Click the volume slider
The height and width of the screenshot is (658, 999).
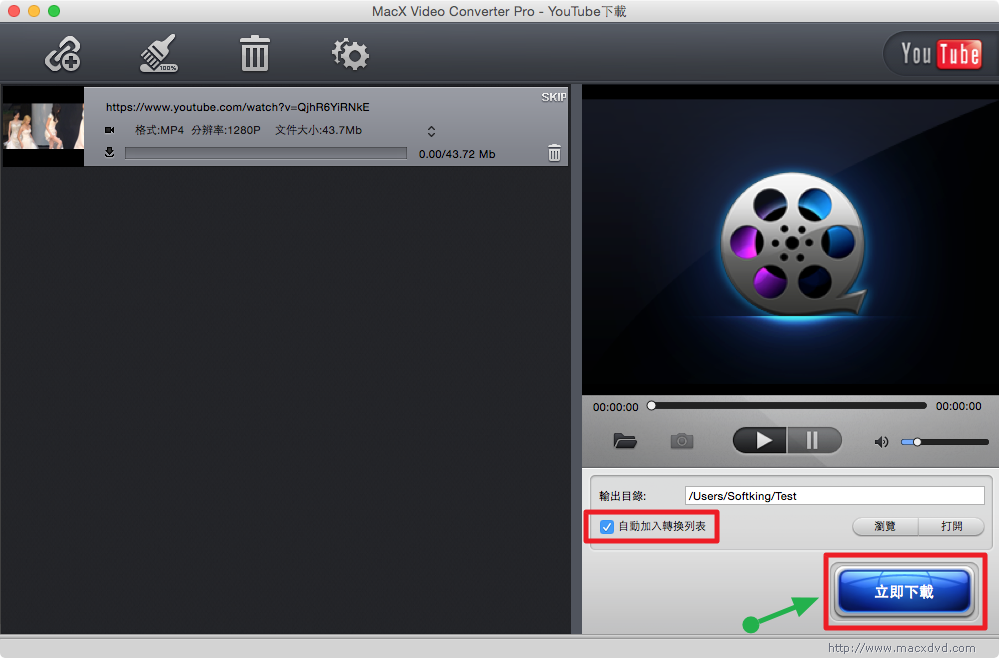[x=944, y=442]
